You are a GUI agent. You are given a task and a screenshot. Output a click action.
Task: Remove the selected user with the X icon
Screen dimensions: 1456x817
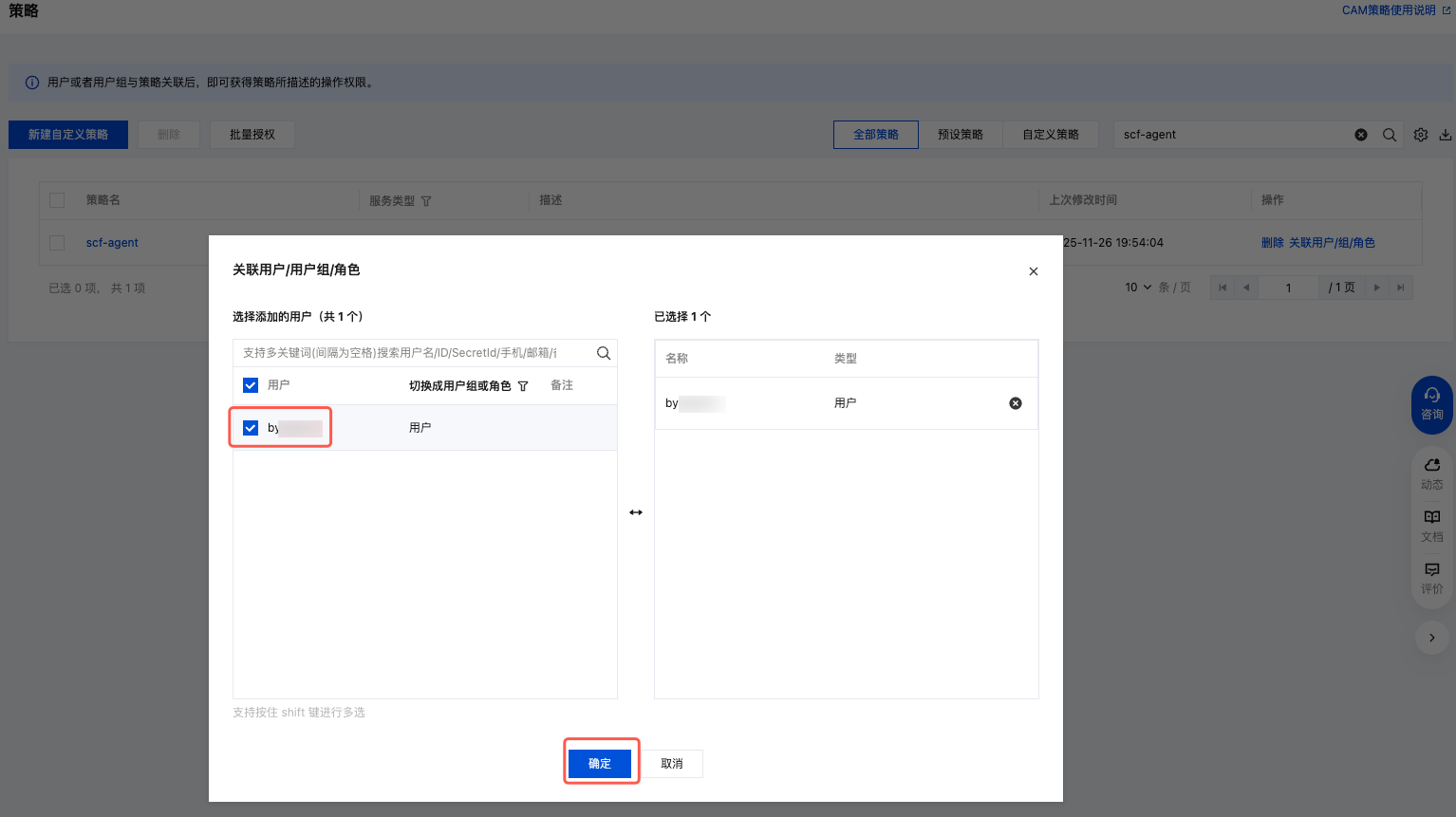click(1015, 403)
